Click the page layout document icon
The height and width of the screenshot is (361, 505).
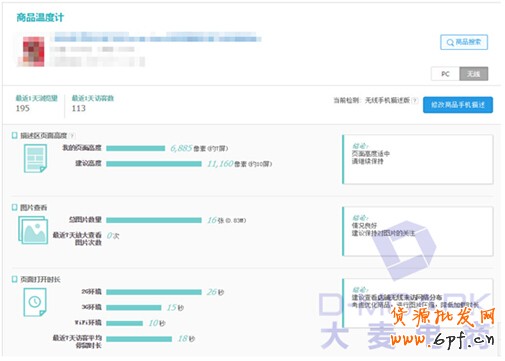35,158
